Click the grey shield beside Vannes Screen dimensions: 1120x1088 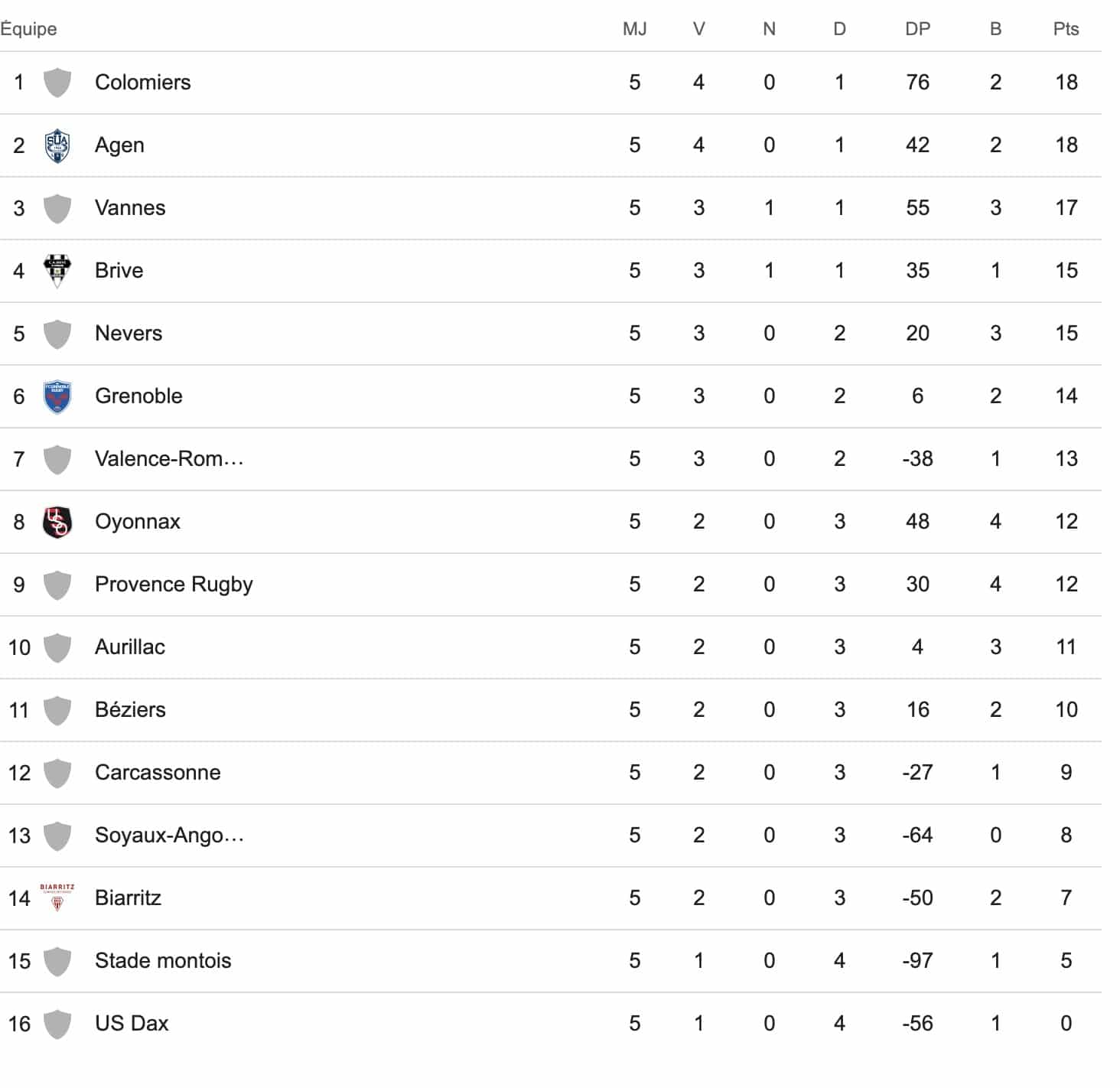click(x=57, y=208)
